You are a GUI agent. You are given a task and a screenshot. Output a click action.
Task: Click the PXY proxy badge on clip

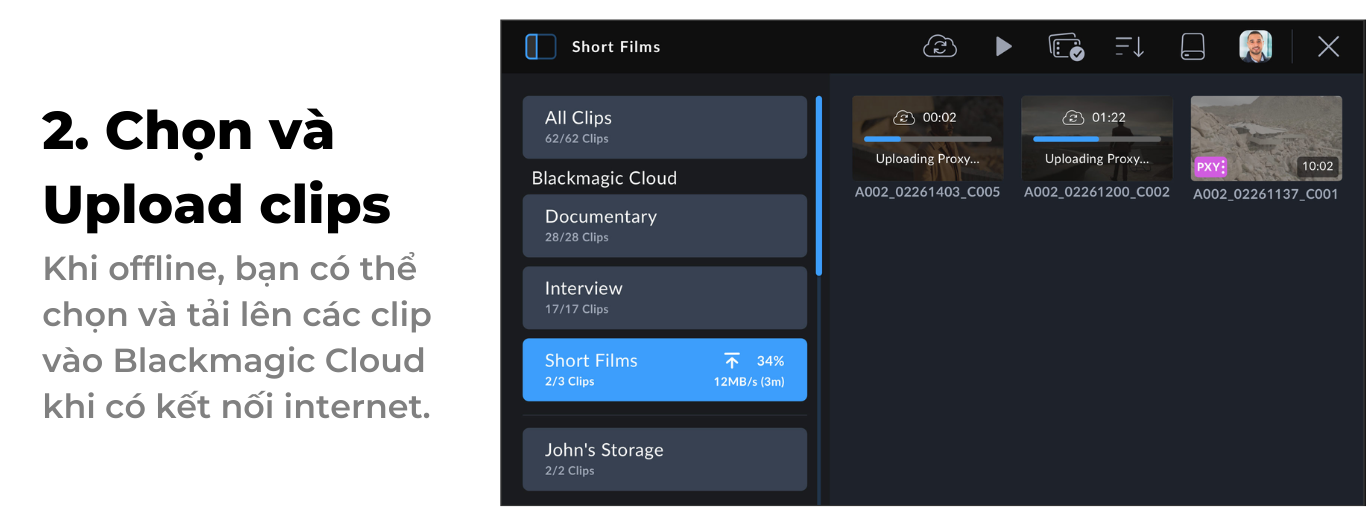(x=1210, y=167)
